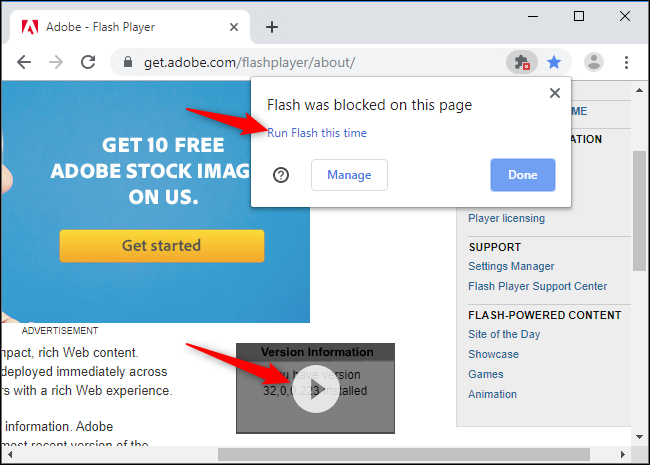
Task: Click the help question mark icon
Action: coord(281,175)
